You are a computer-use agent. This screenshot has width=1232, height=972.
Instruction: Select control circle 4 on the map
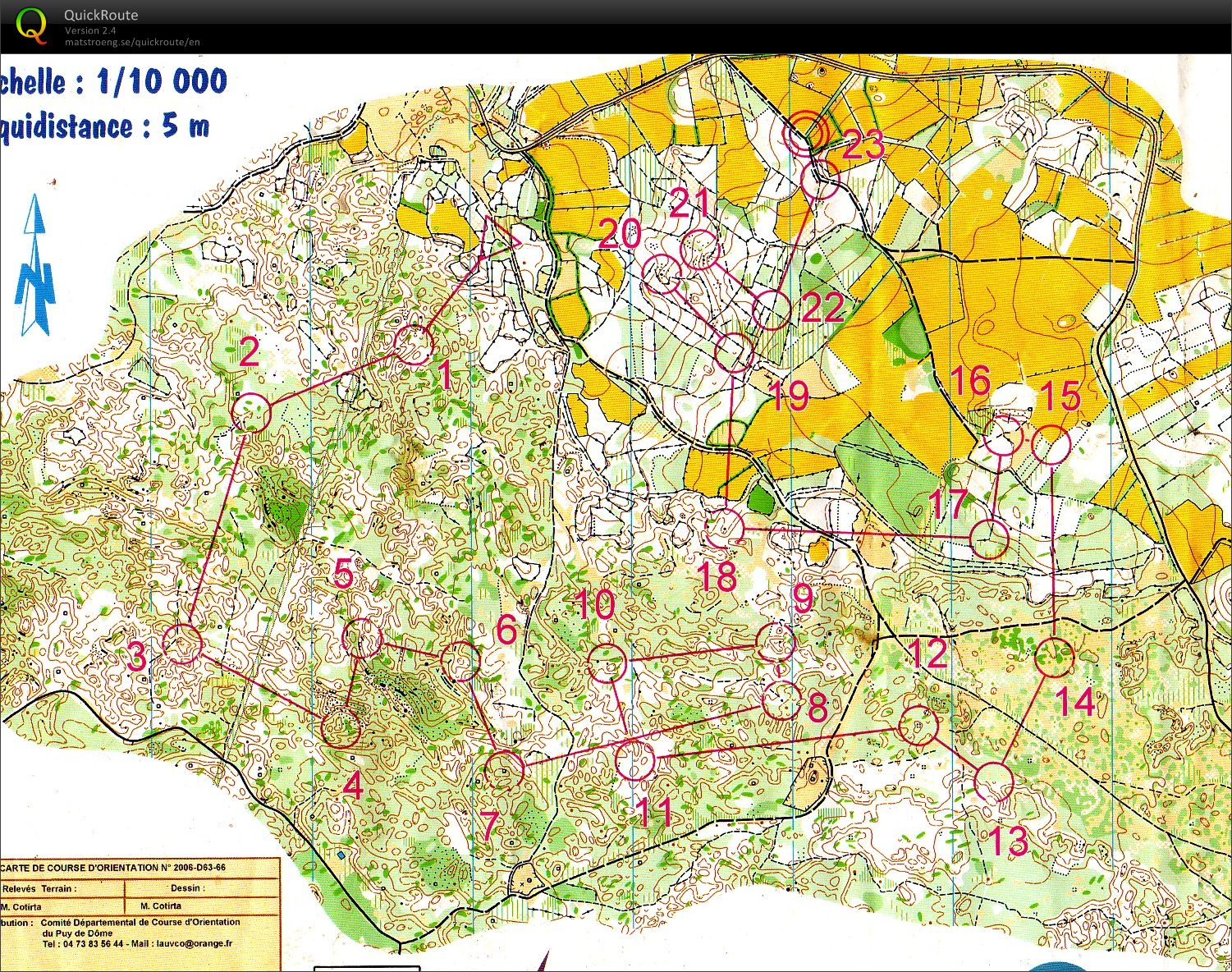pos(341,728)
